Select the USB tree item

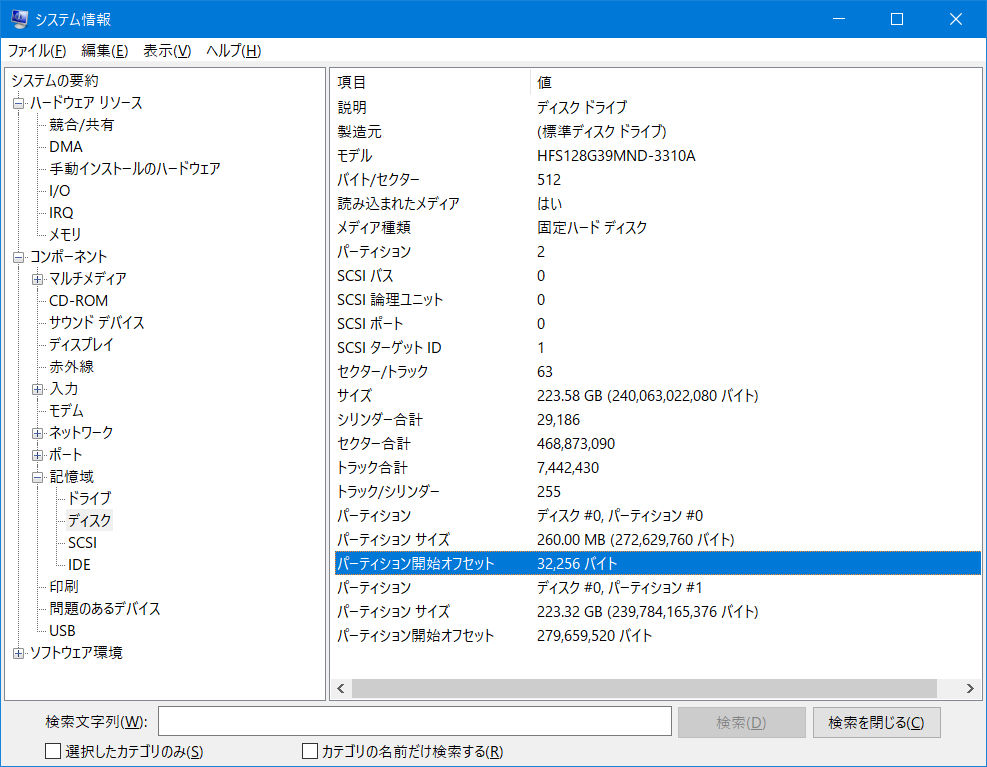[62, 631]
